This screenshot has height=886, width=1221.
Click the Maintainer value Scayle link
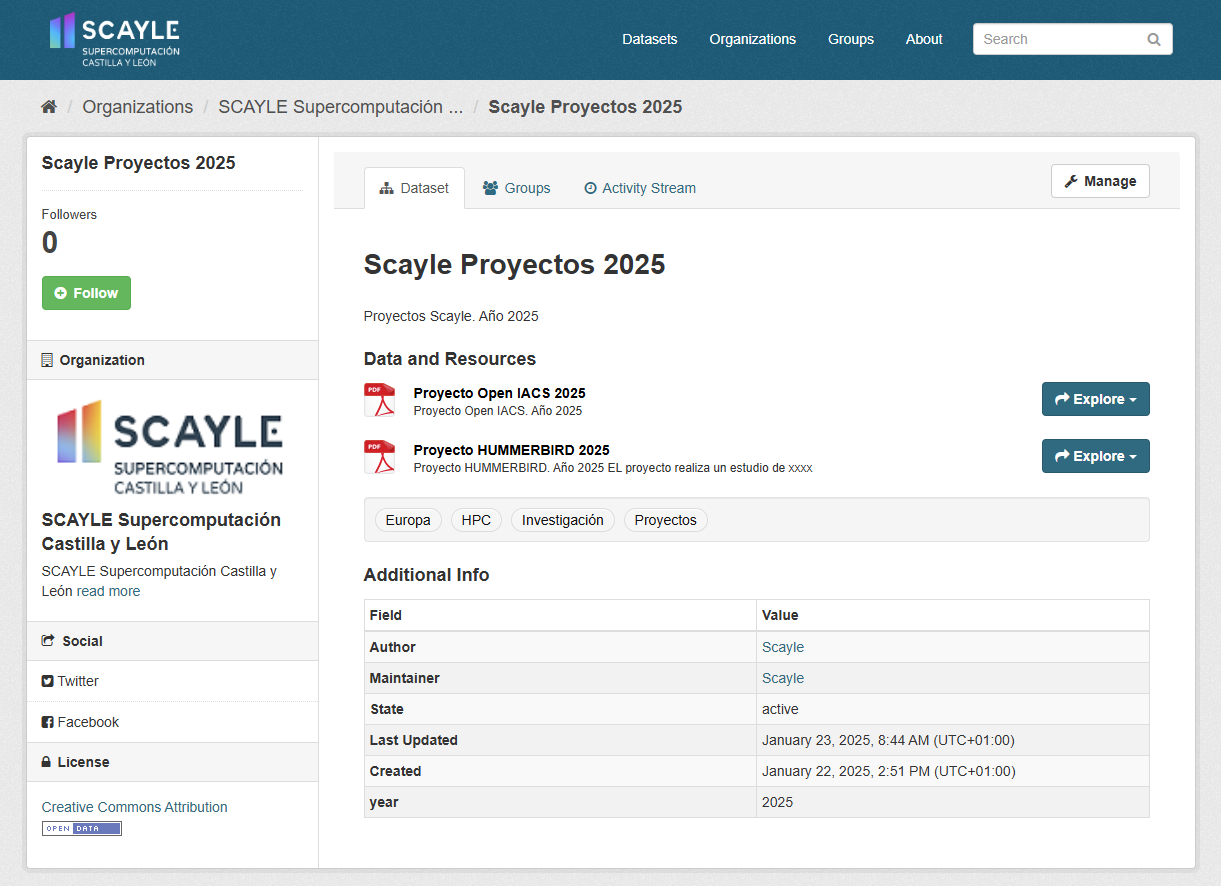point(783,678)
